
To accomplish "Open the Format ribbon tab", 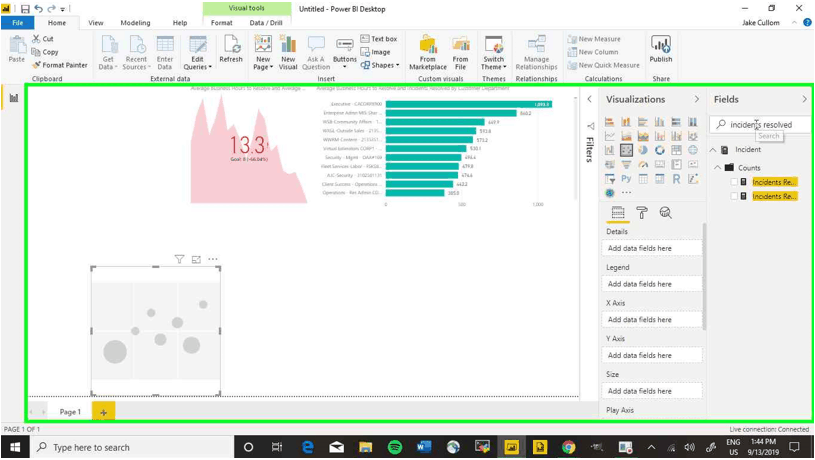I will point(221,23).
